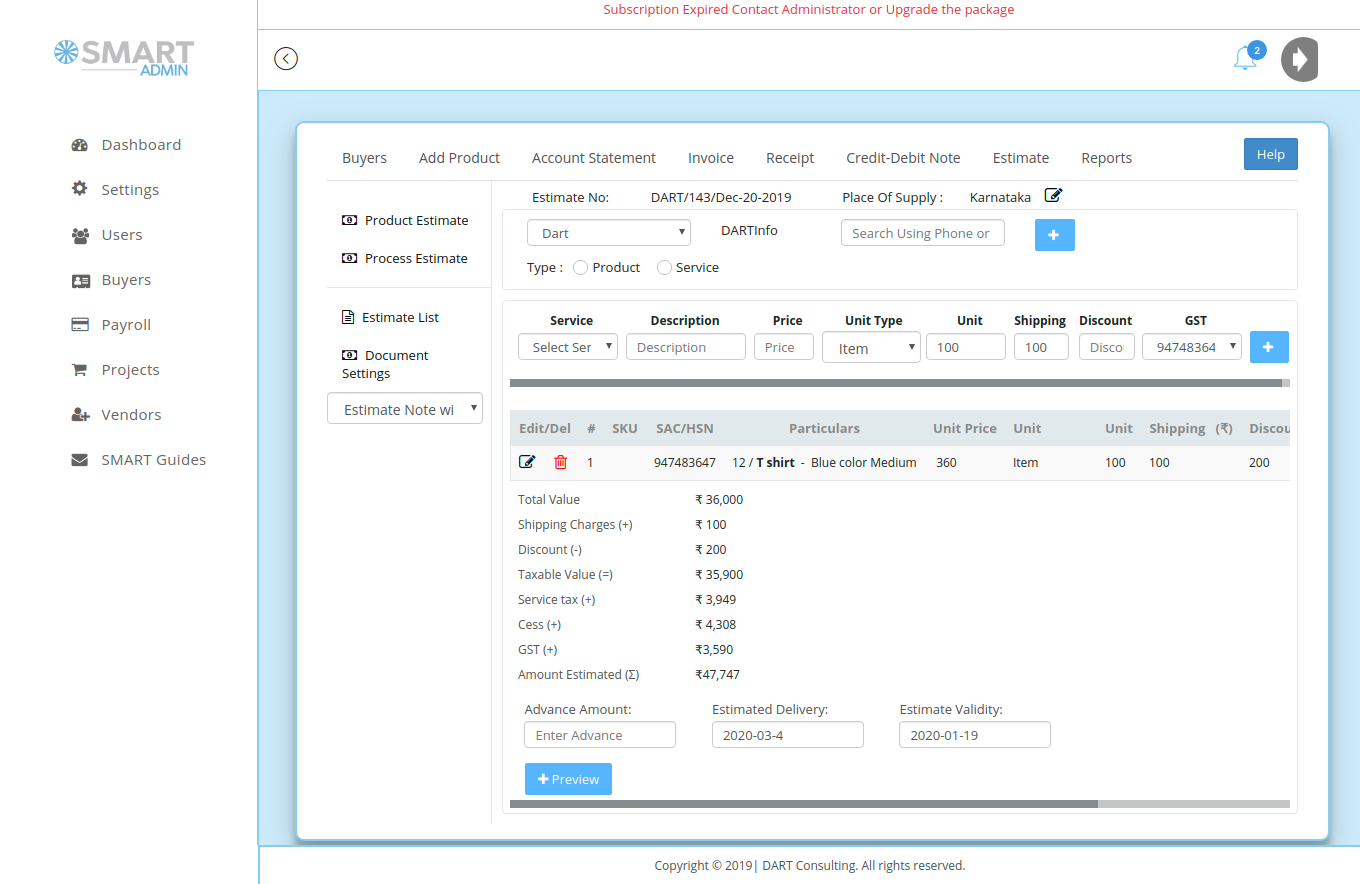Viewport: 1360px width, 884px height.
Task: Open the Add Product tab
Action: click(x=459, y=158)
